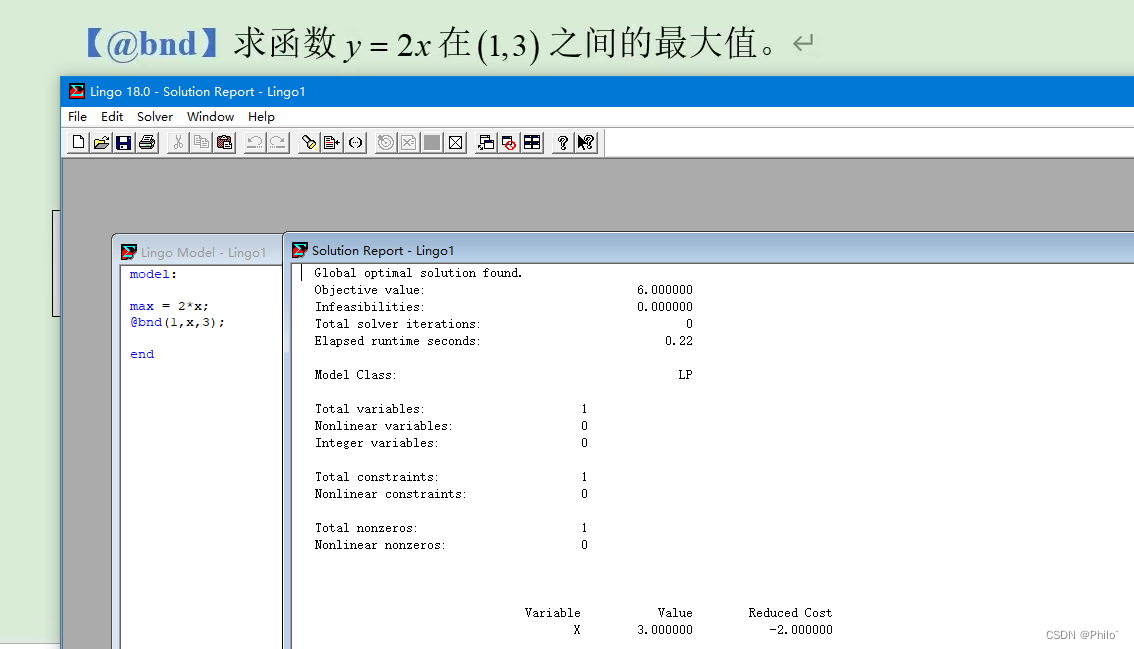Open Find with the flashlight icon
Image resolution: width=1134 pixels, height=649 pixels.
coord(309,143)
